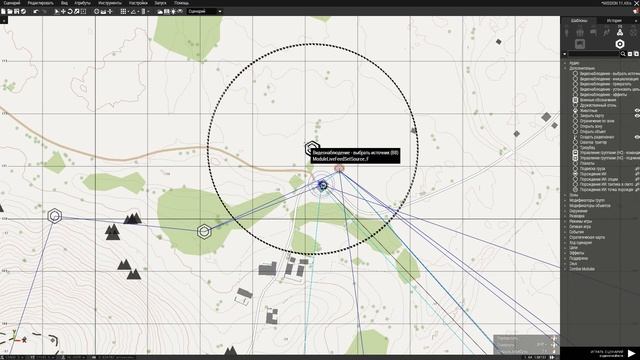This screenshot has height=360, width=640.
Task: Open the Редактировать menu
Action: tap(40, 3)
